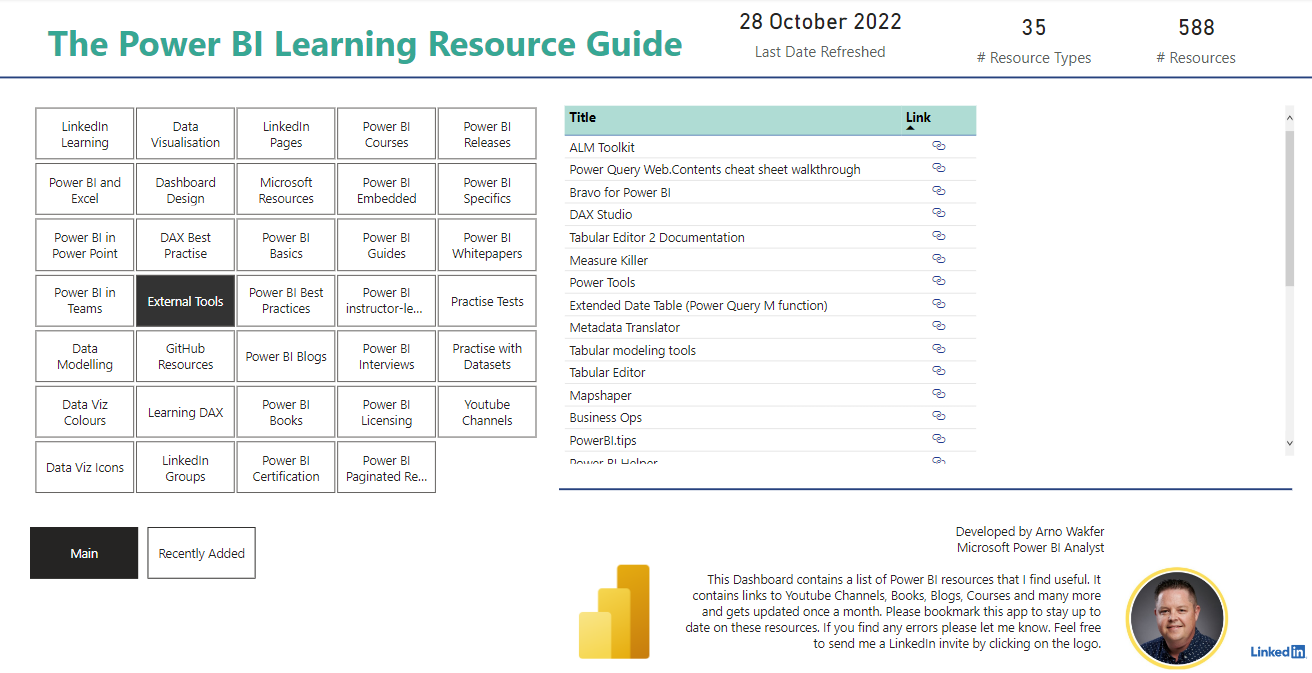Click the link icon for Mapshaper
Image resolution: width=1312 pixels, height=673 pixels.
tap(938, 395)
